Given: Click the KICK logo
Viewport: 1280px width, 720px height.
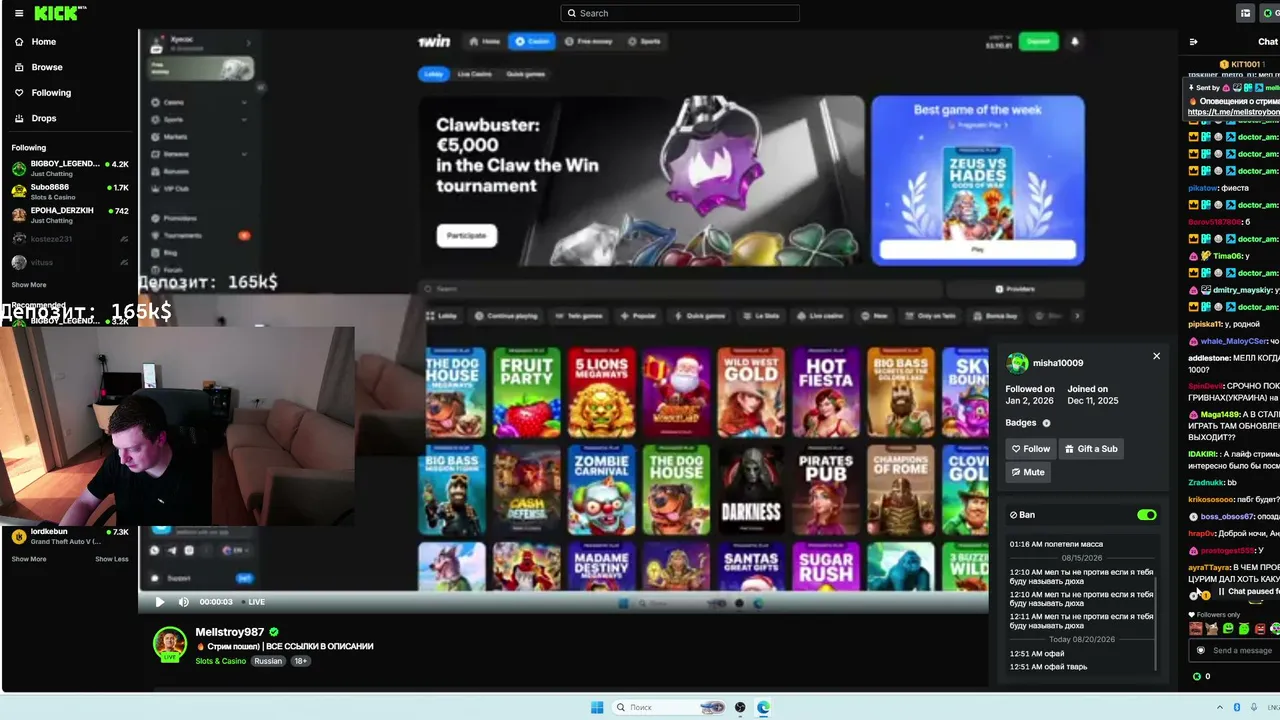Looking at the screenshot, I should tap(58, 13).
